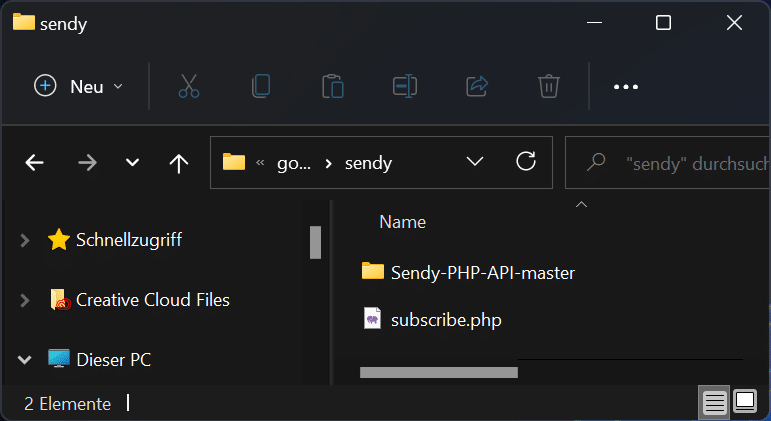Go back with the left arrow
Screen dimensions: 771x421
(34, 162)
